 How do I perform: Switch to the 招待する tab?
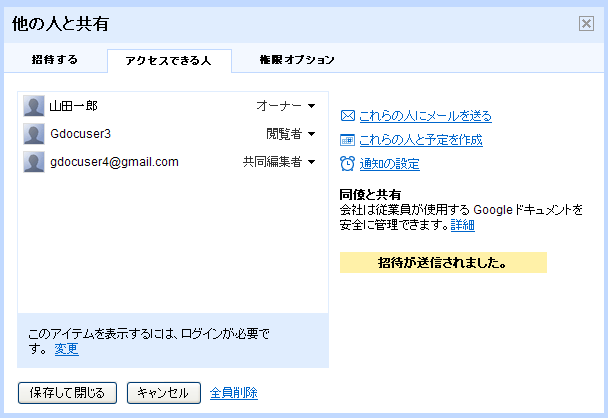pyautogui.click(x=55, y=60)
